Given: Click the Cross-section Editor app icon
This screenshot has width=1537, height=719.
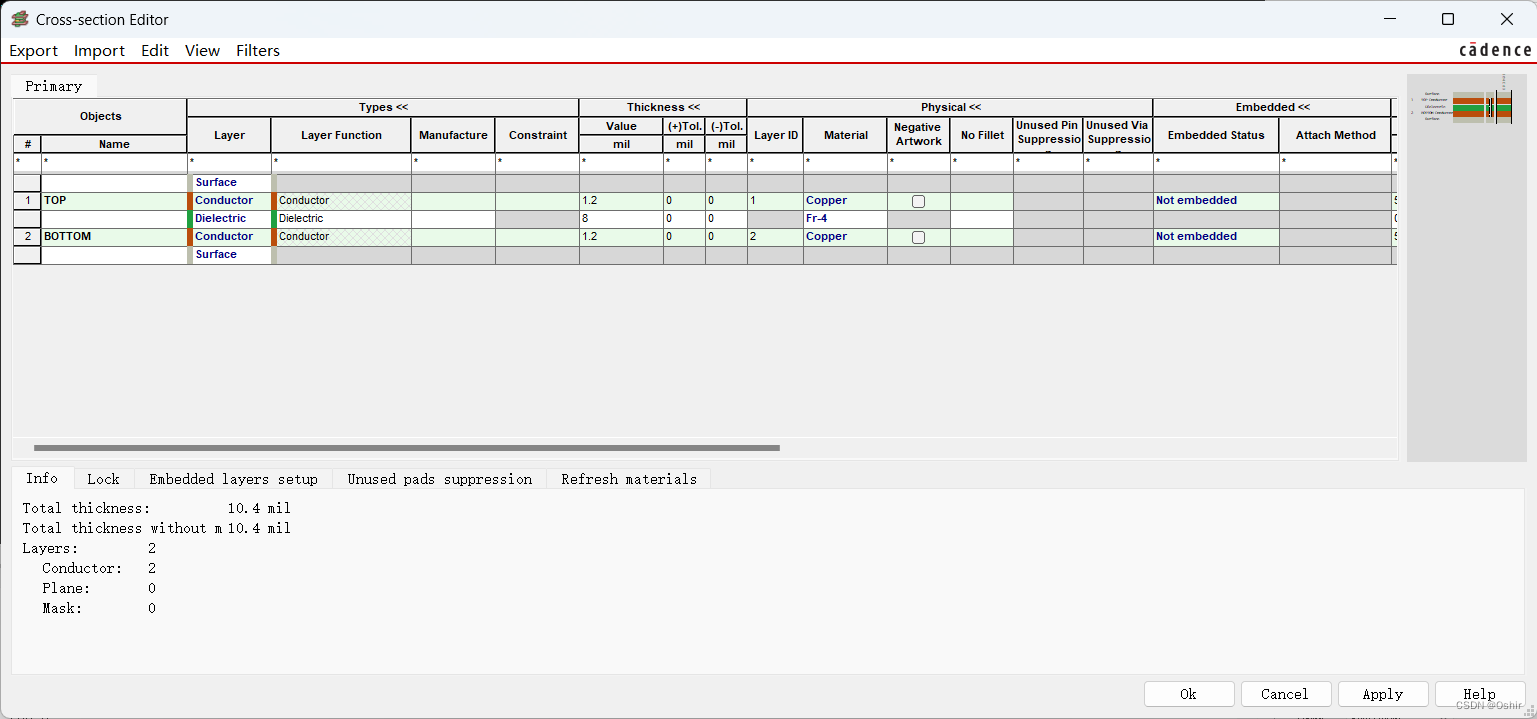Looking at the screenshot, I should point(19,19).
